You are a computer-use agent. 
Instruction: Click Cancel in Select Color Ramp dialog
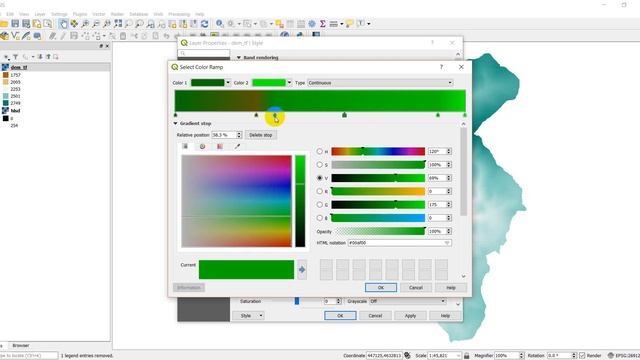tap(416, 288)
